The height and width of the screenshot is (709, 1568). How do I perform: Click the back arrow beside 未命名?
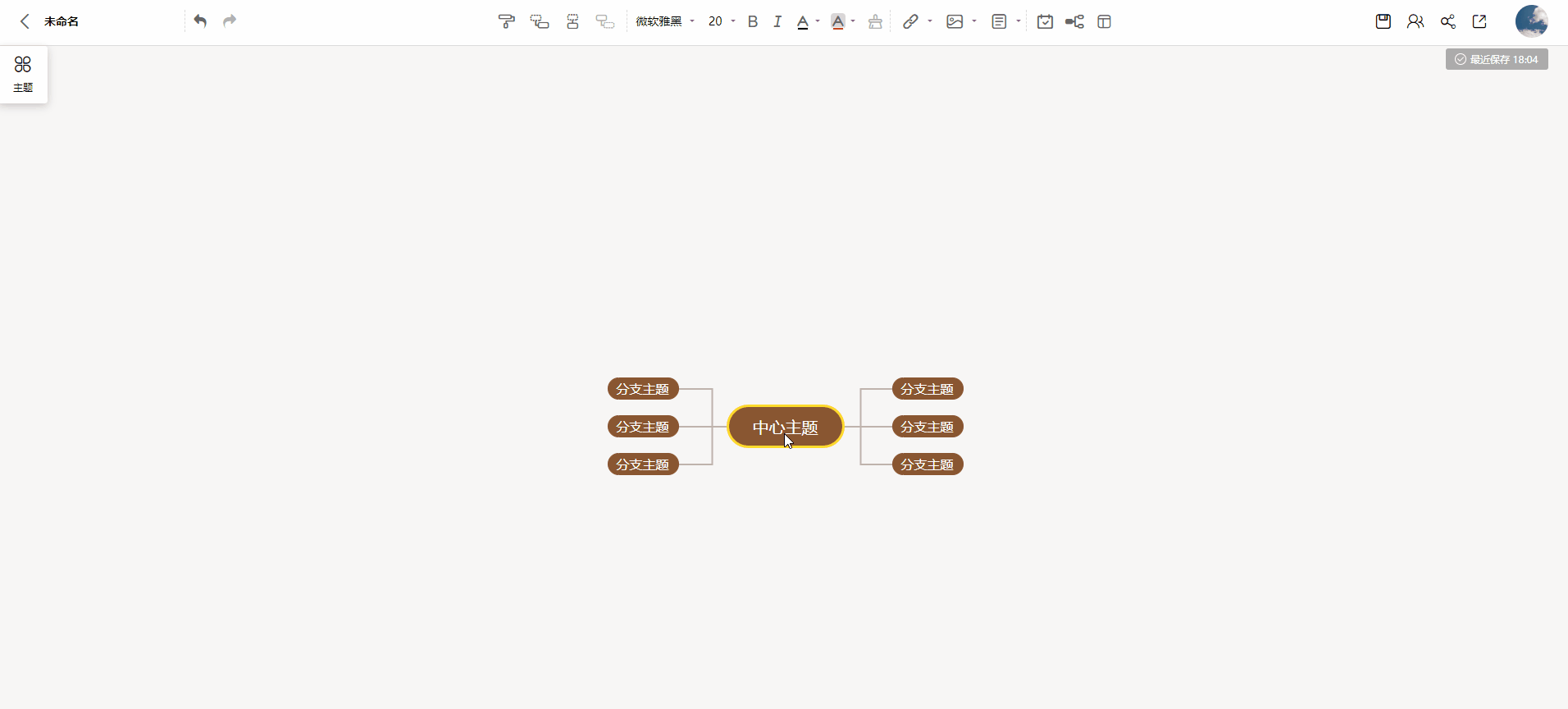click(x=25, y=21)
